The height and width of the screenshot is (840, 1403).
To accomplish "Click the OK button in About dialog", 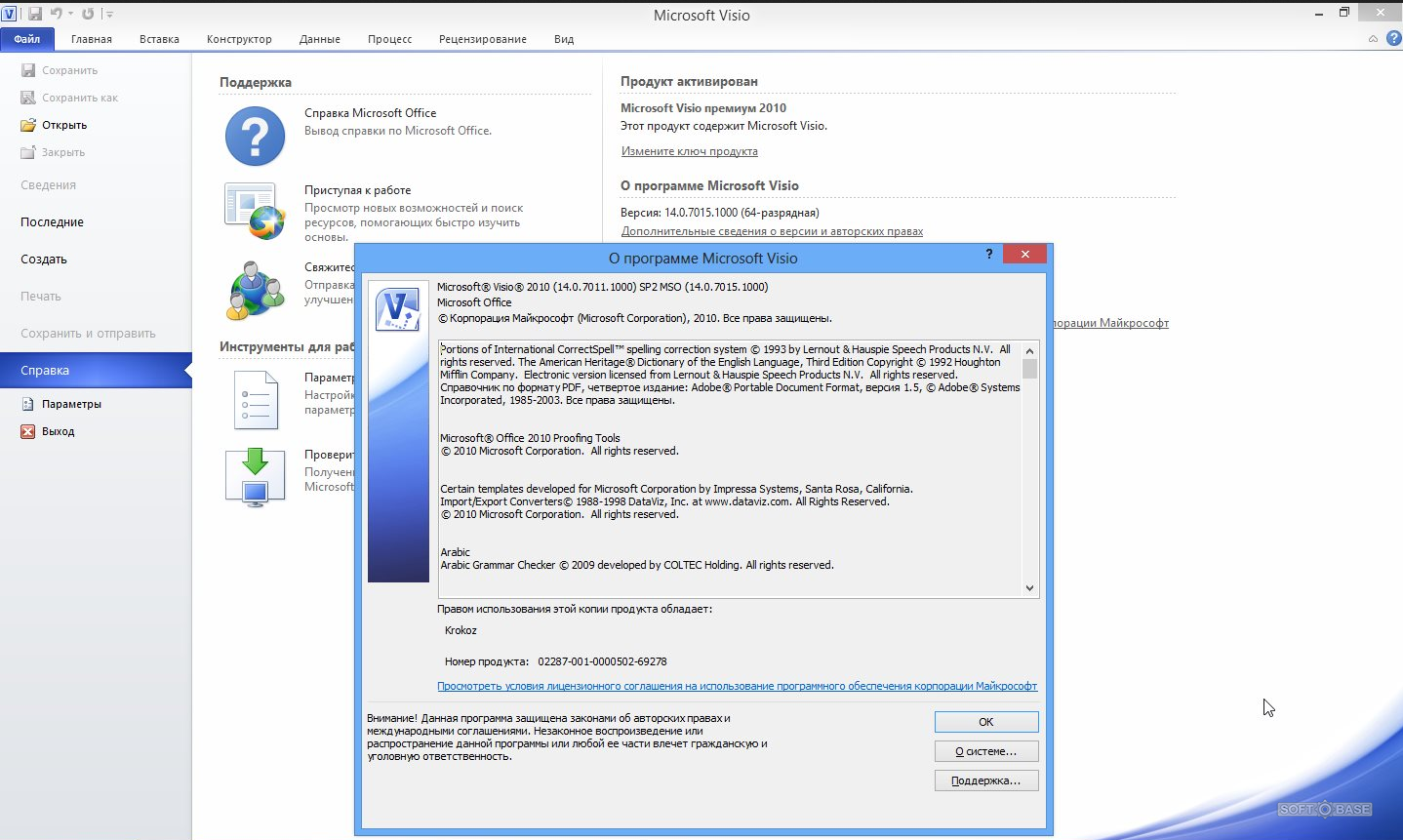I will 986,722.
